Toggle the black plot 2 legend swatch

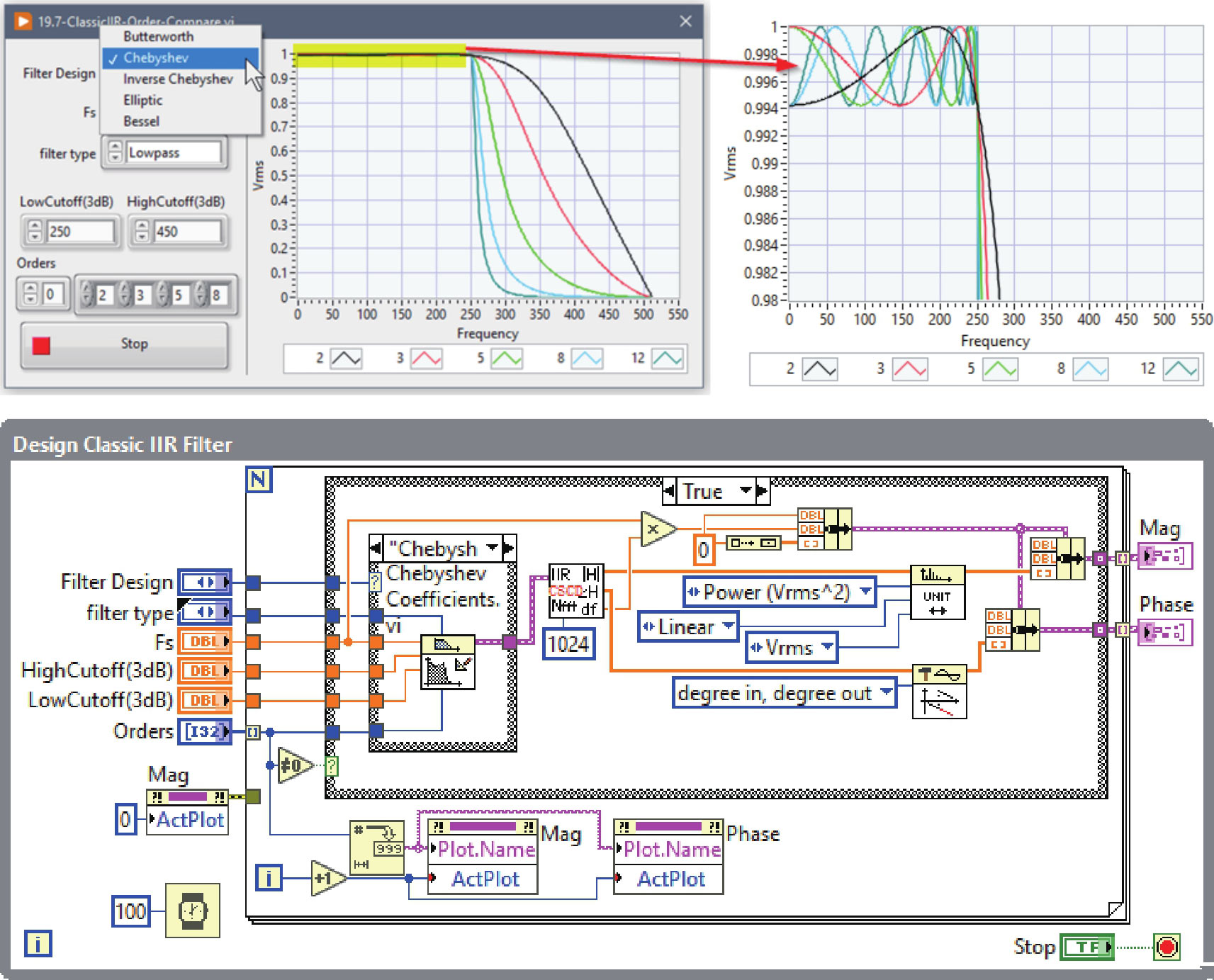tap(346, 359)
